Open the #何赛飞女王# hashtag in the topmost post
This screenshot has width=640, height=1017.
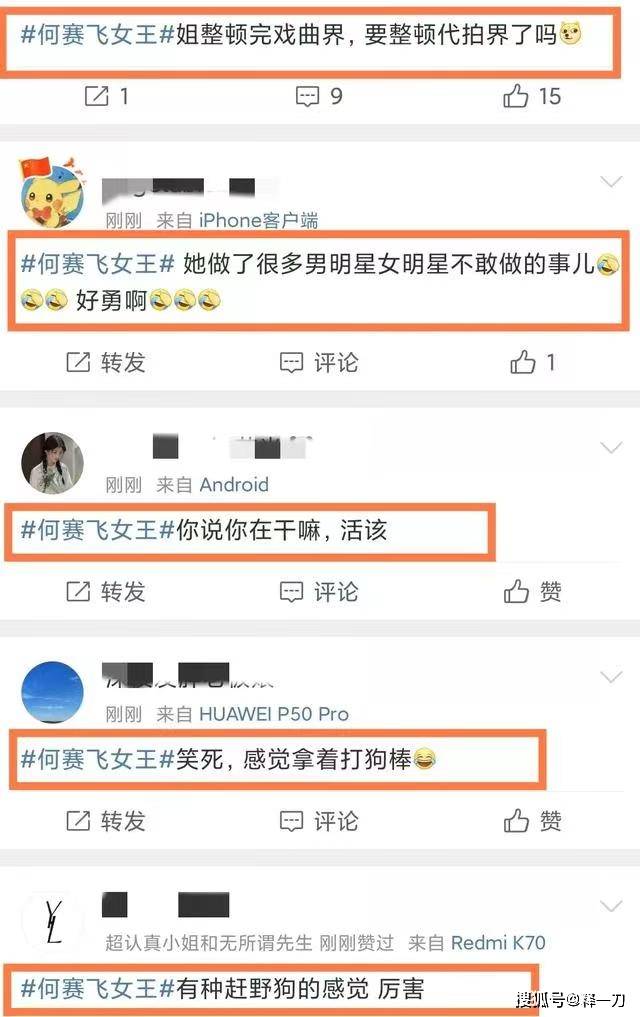[x=98, y=34]
